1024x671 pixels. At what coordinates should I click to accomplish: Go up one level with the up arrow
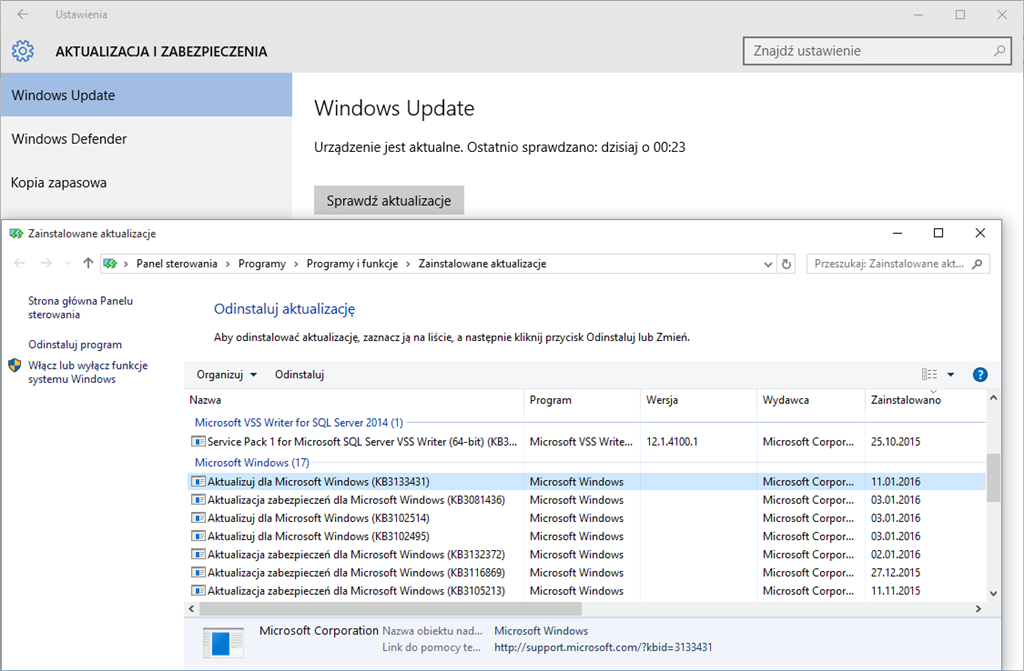[x=88, y=263]
